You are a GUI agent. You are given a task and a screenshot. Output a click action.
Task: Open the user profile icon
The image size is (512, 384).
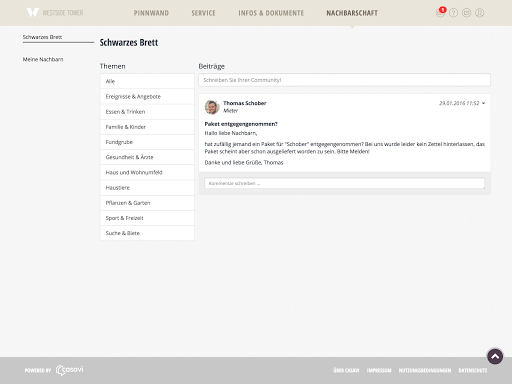point(479,13)
